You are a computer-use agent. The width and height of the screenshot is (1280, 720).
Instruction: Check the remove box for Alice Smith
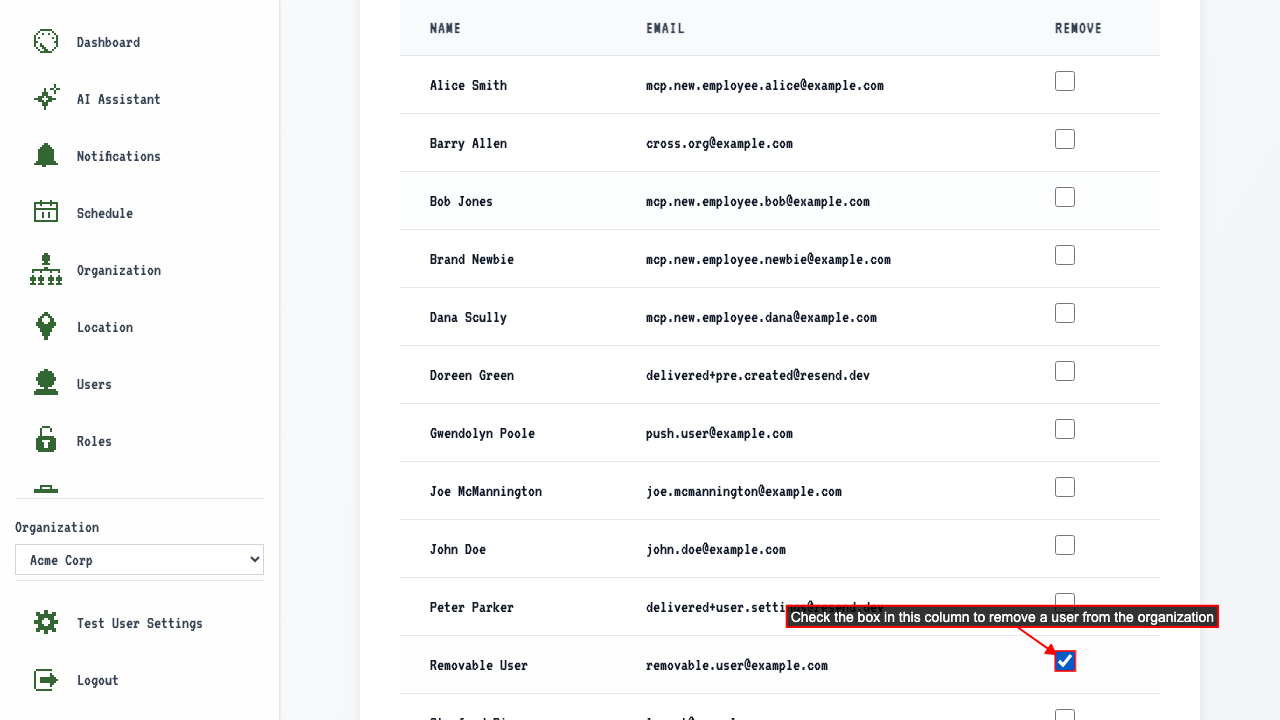click(1065, 81)
